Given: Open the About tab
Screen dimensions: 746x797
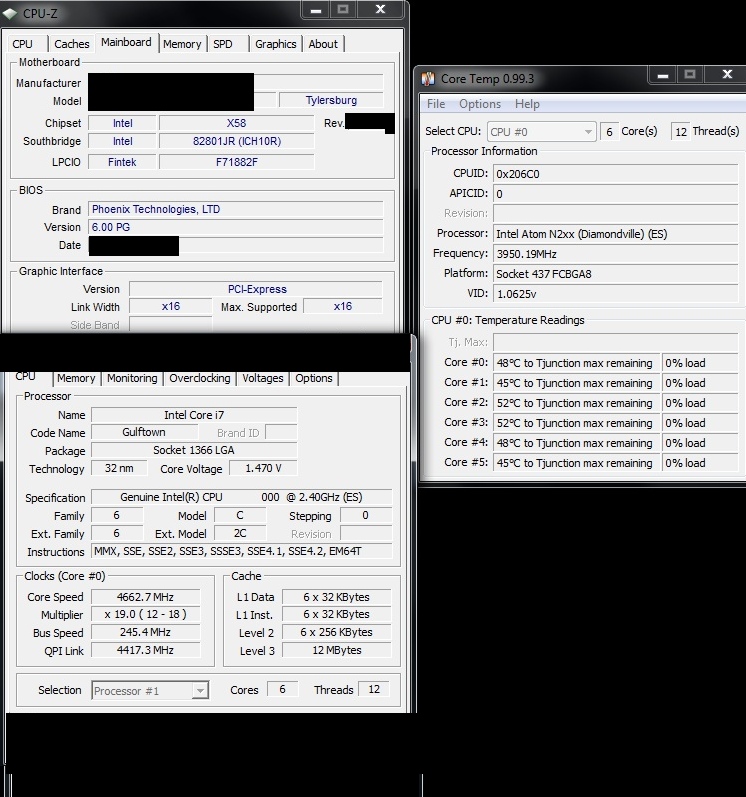Looking at the screenshot, I should click(x=323, y=44).
